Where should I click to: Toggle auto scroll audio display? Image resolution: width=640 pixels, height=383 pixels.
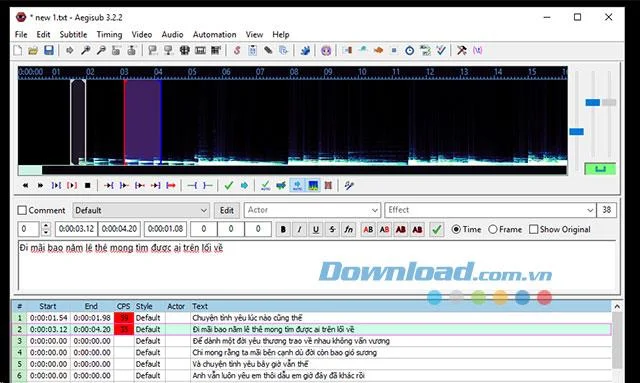point(297,185)
